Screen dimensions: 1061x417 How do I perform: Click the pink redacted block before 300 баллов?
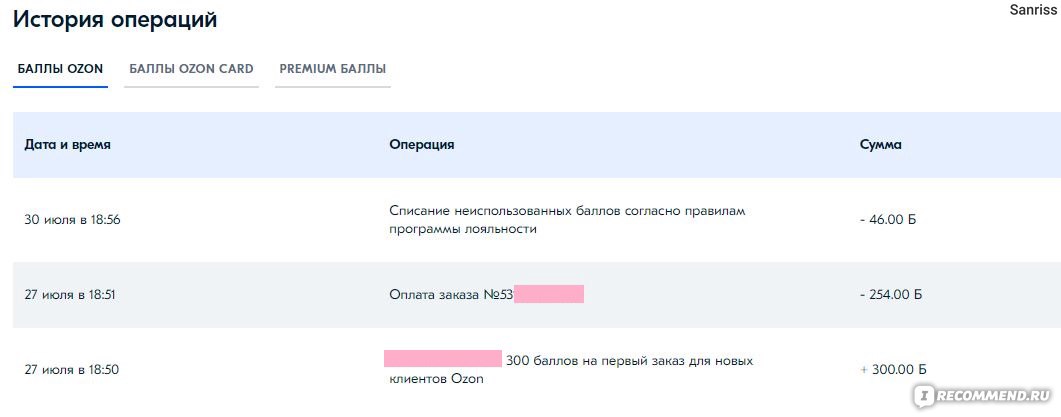[x=443, y=359]
